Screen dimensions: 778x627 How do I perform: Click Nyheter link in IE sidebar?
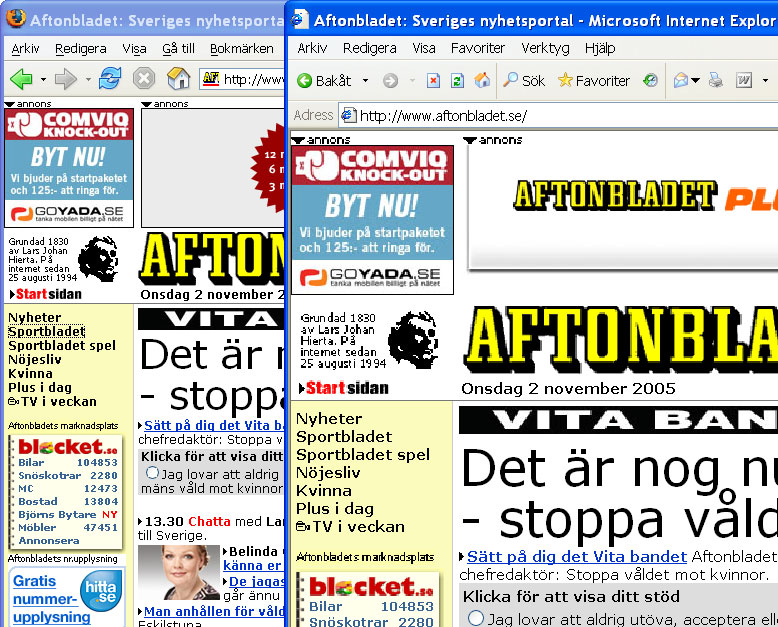coord(329,419)
